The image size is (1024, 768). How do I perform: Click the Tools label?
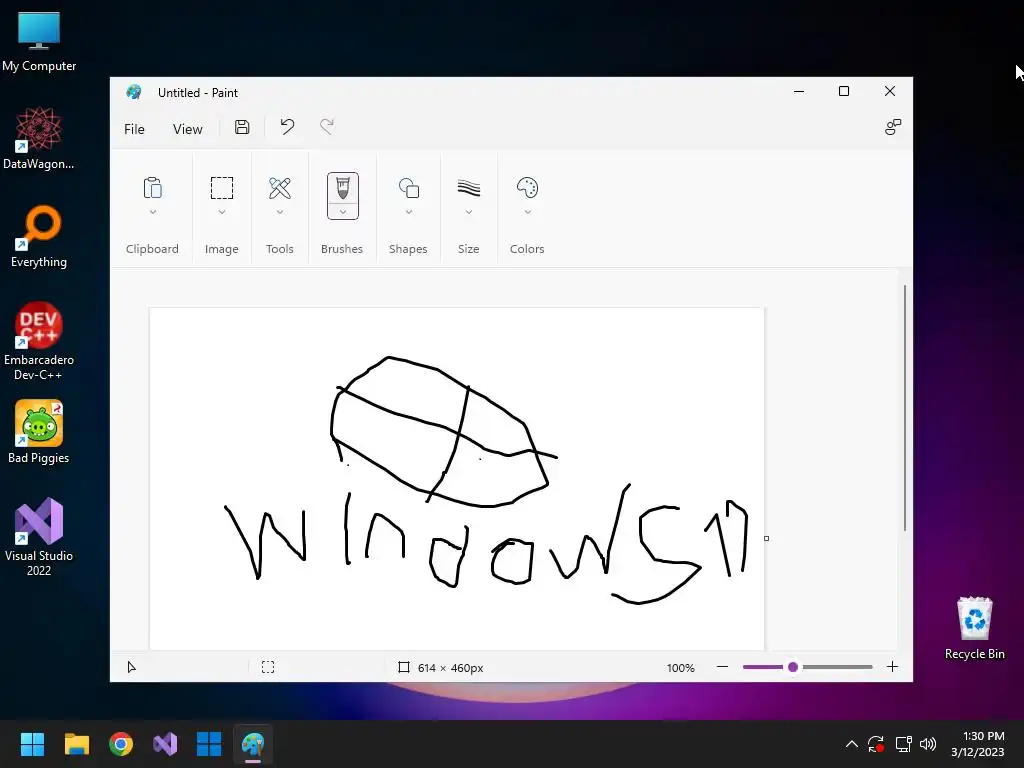coord(280,249)
